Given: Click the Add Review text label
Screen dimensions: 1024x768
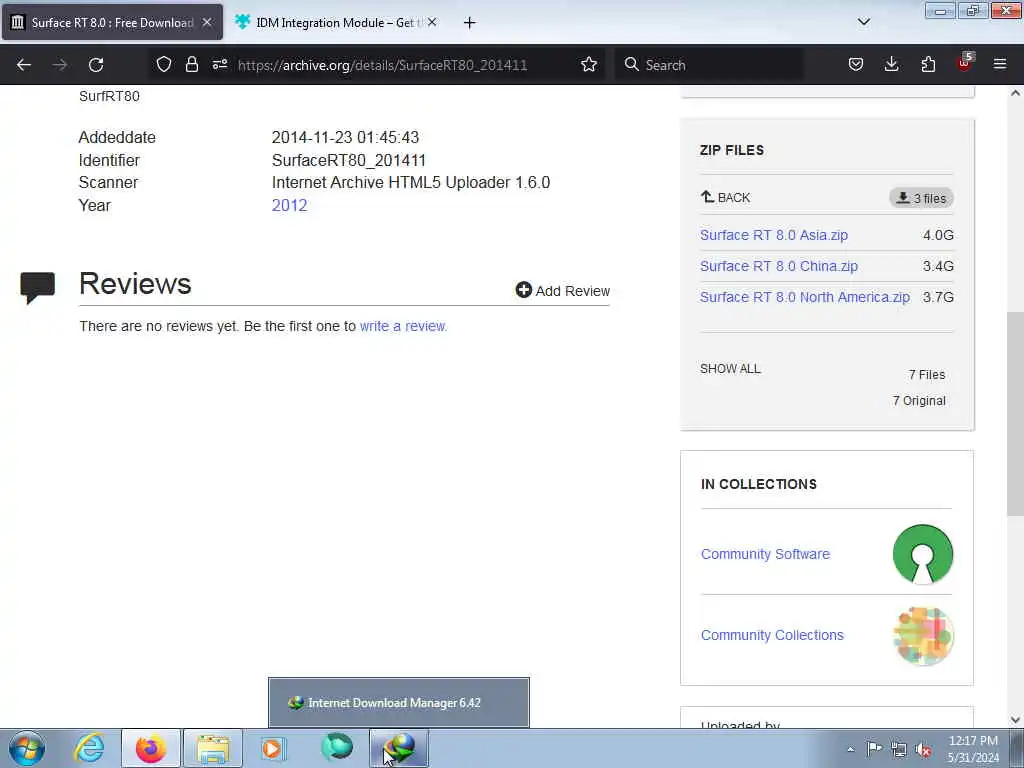Looking at the screenshot, I should tap(573, 291).
